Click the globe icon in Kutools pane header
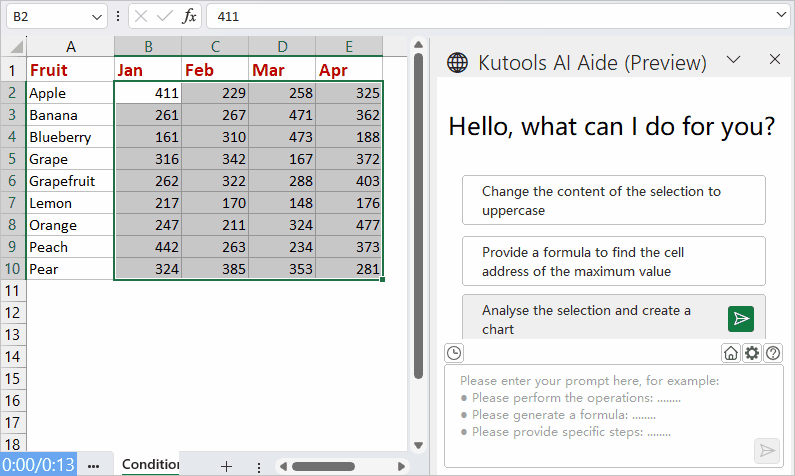Screen dimensions: 795x476 457,62
